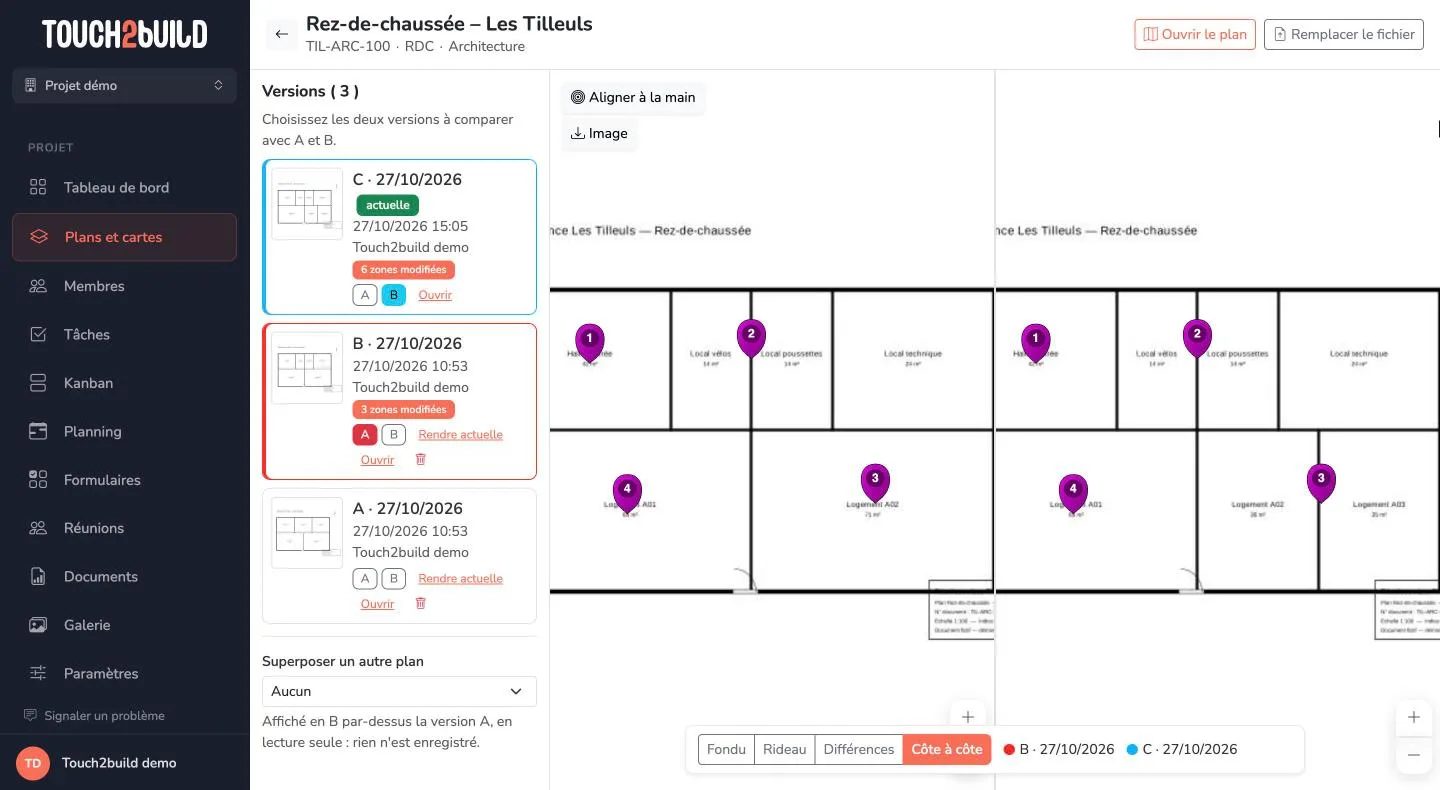Click the Planning calendar icon
This screenshot has height=790, width=1440.
[x=38, y=431]
